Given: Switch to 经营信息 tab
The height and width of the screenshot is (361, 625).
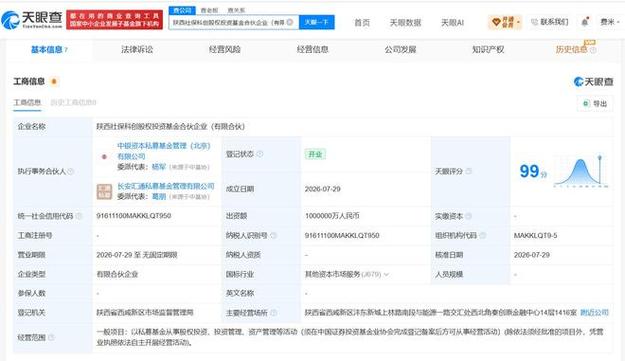Looking at the screenshot, I should click(x=312, y=49).
